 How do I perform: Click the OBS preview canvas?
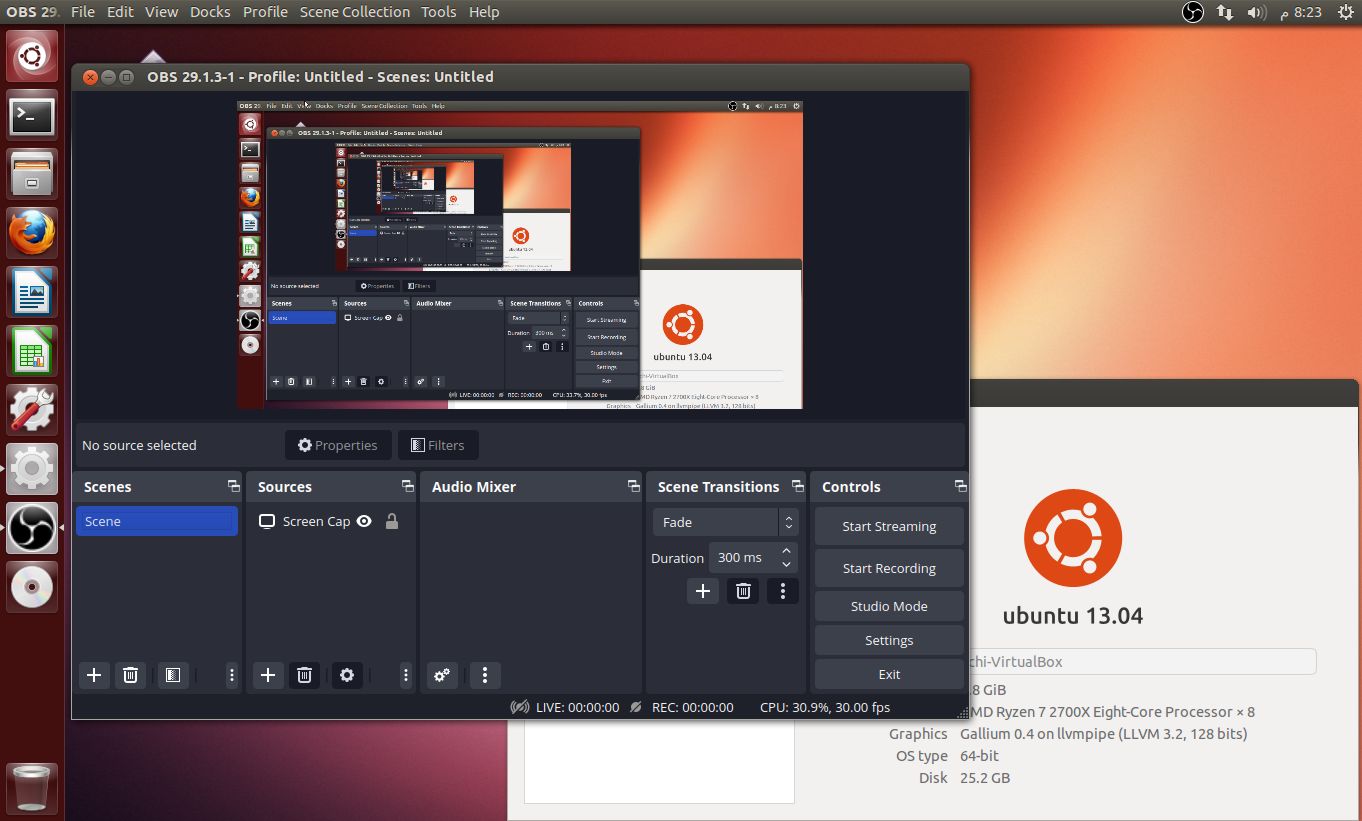tap(520, 254)
